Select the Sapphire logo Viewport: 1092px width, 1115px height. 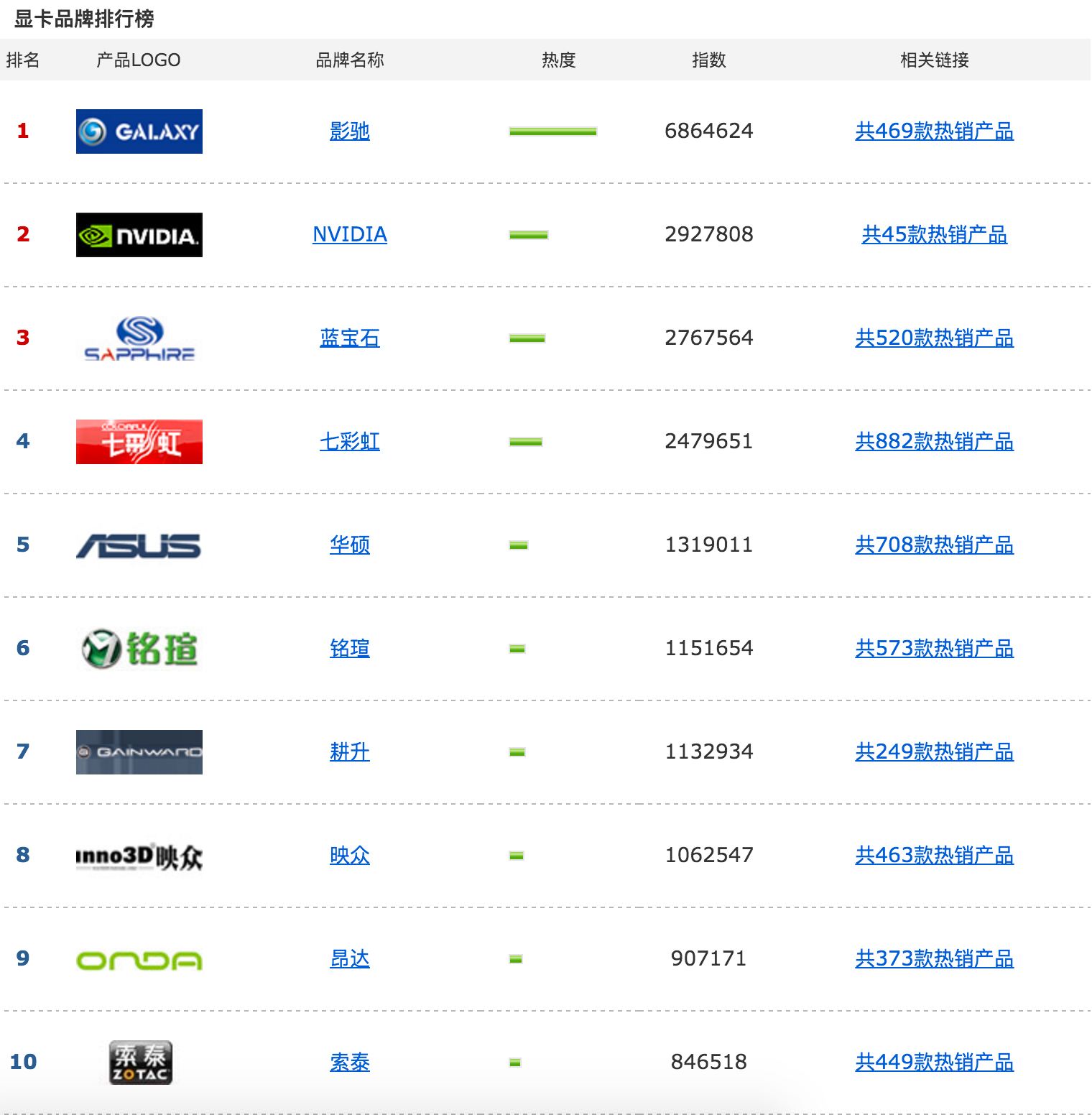coord(139,338)
